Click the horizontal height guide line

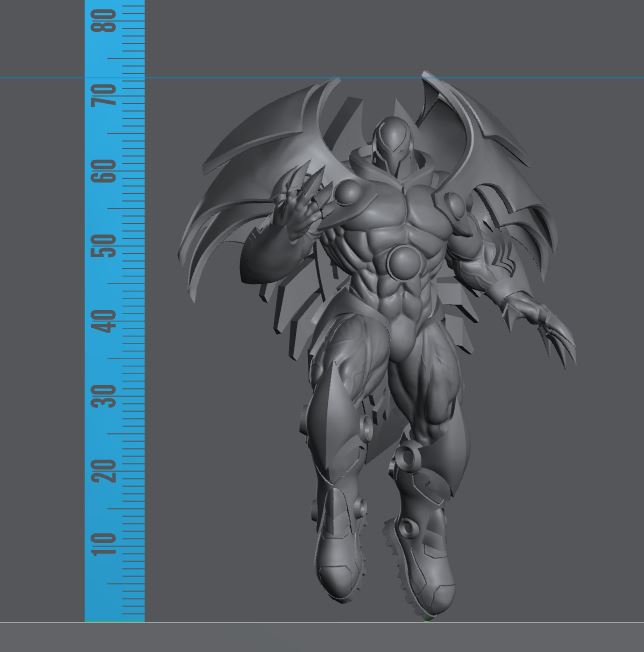point(400,77)
